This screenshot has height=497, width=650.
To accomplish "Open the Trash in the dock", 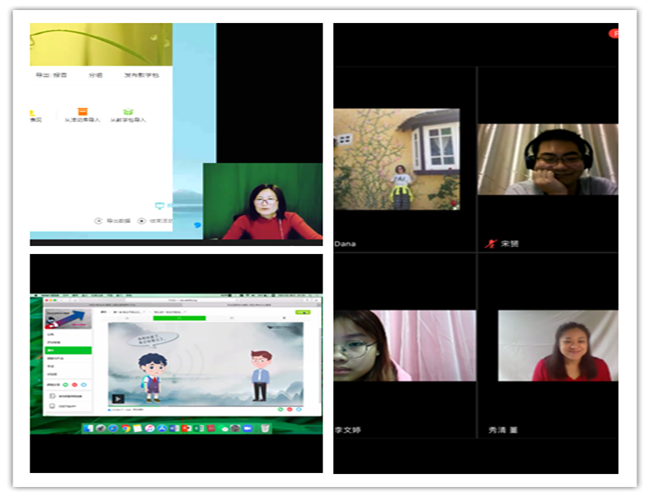I will click(264, 428).
